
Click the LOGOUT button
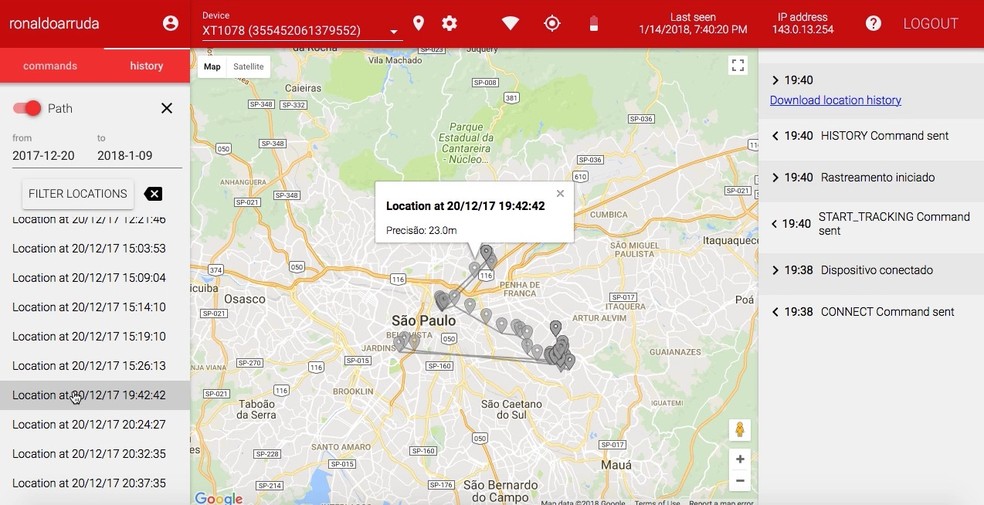click(x=931, y=24)
